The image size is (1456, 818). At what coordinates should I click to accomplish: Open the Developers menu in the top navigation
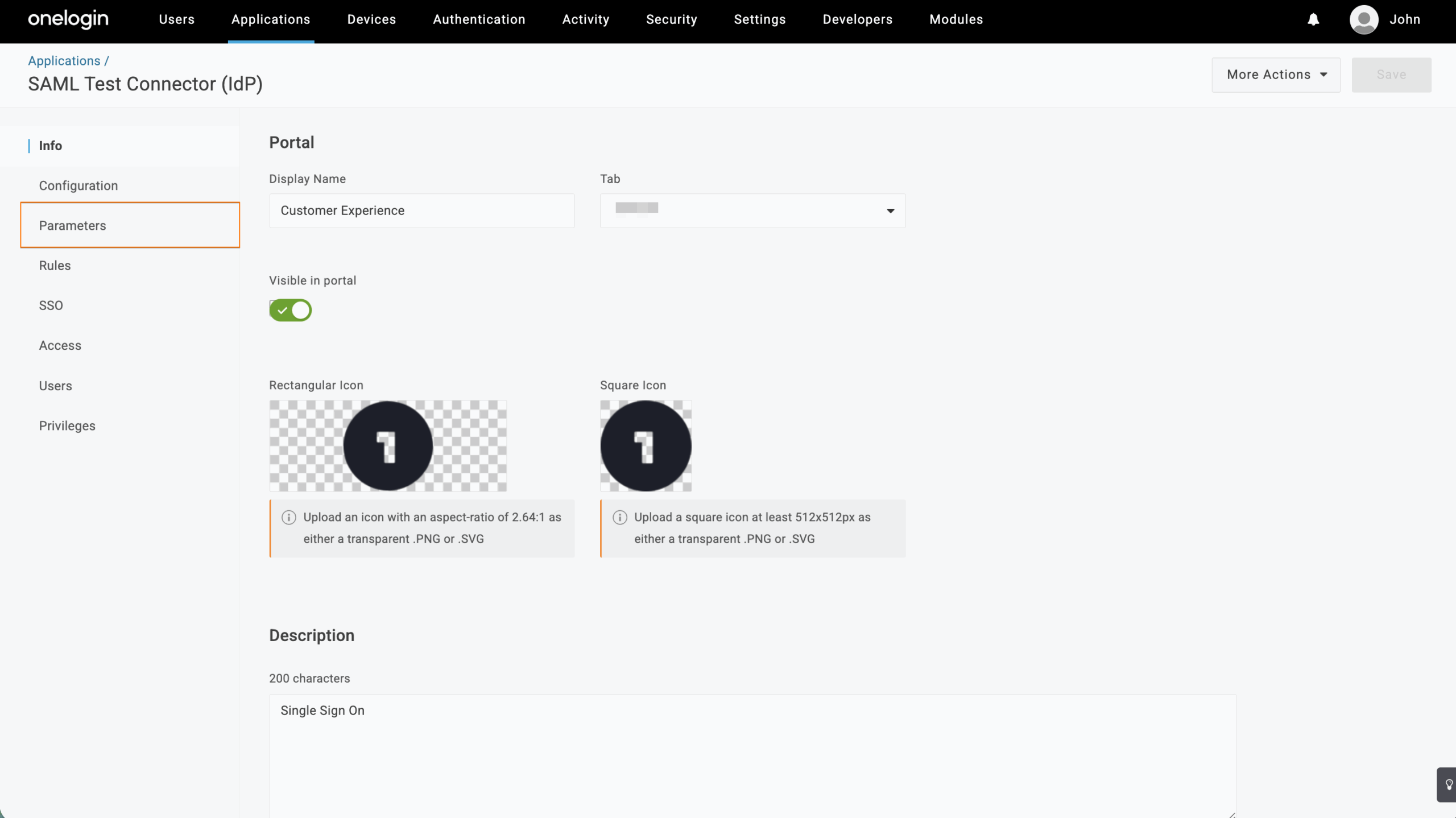(x=857, y=20)
